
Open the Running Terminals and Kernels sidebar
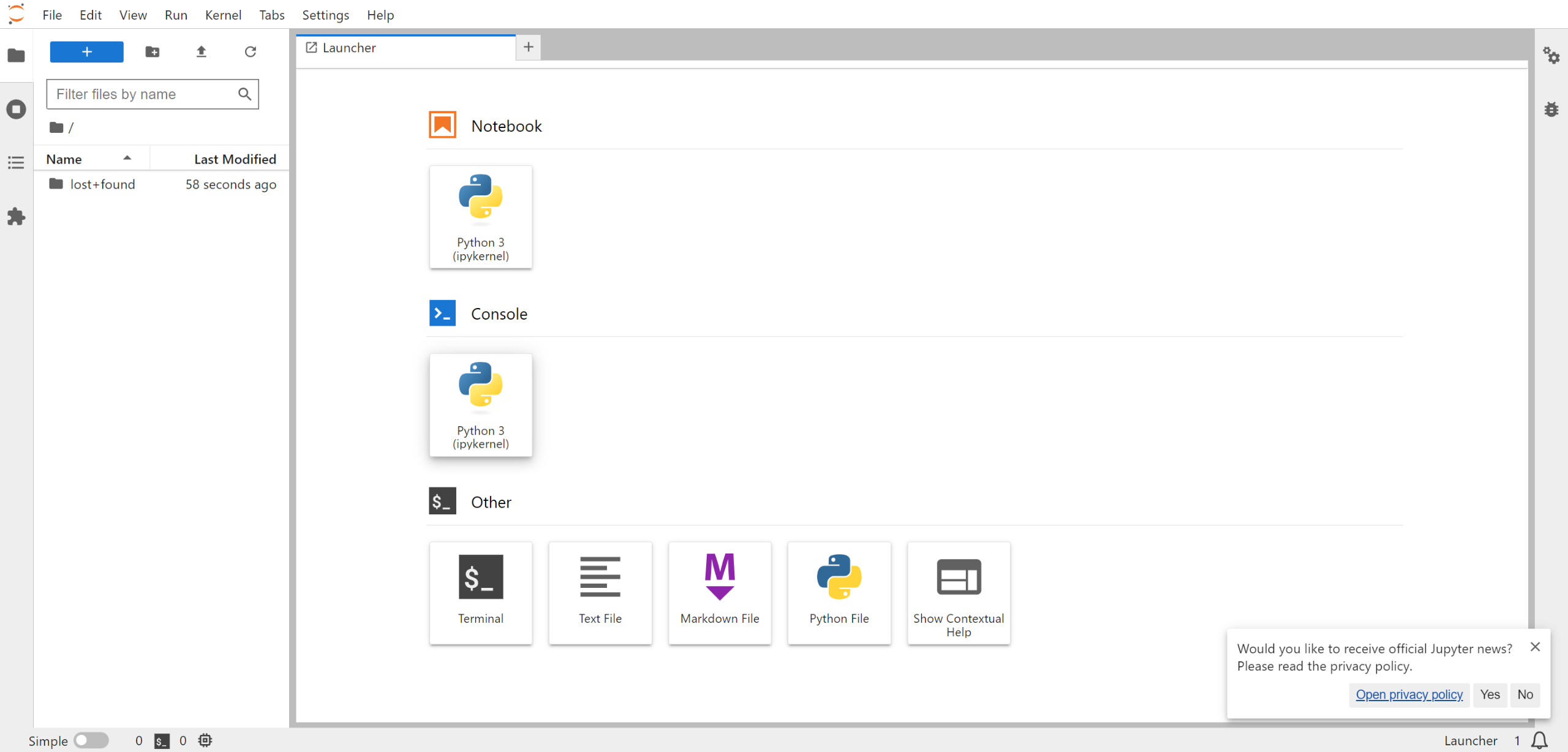point(17,110)
